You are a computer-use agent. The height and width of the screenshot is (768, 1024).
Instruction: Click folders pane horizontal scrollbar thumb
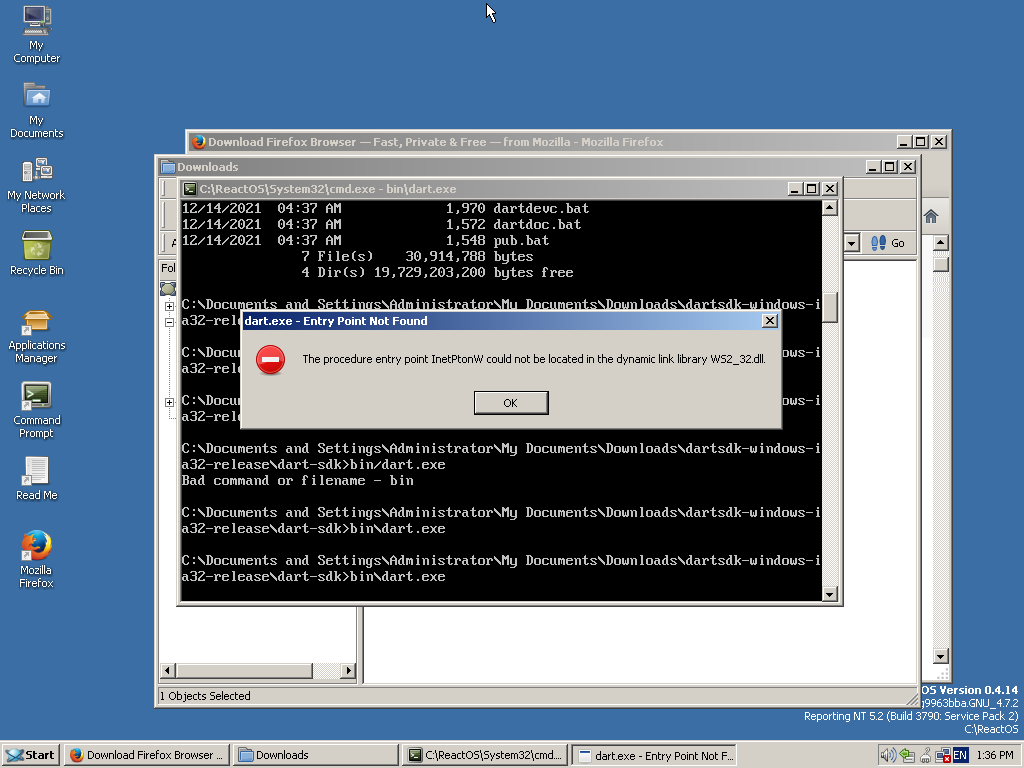click(x=245, y=671)
